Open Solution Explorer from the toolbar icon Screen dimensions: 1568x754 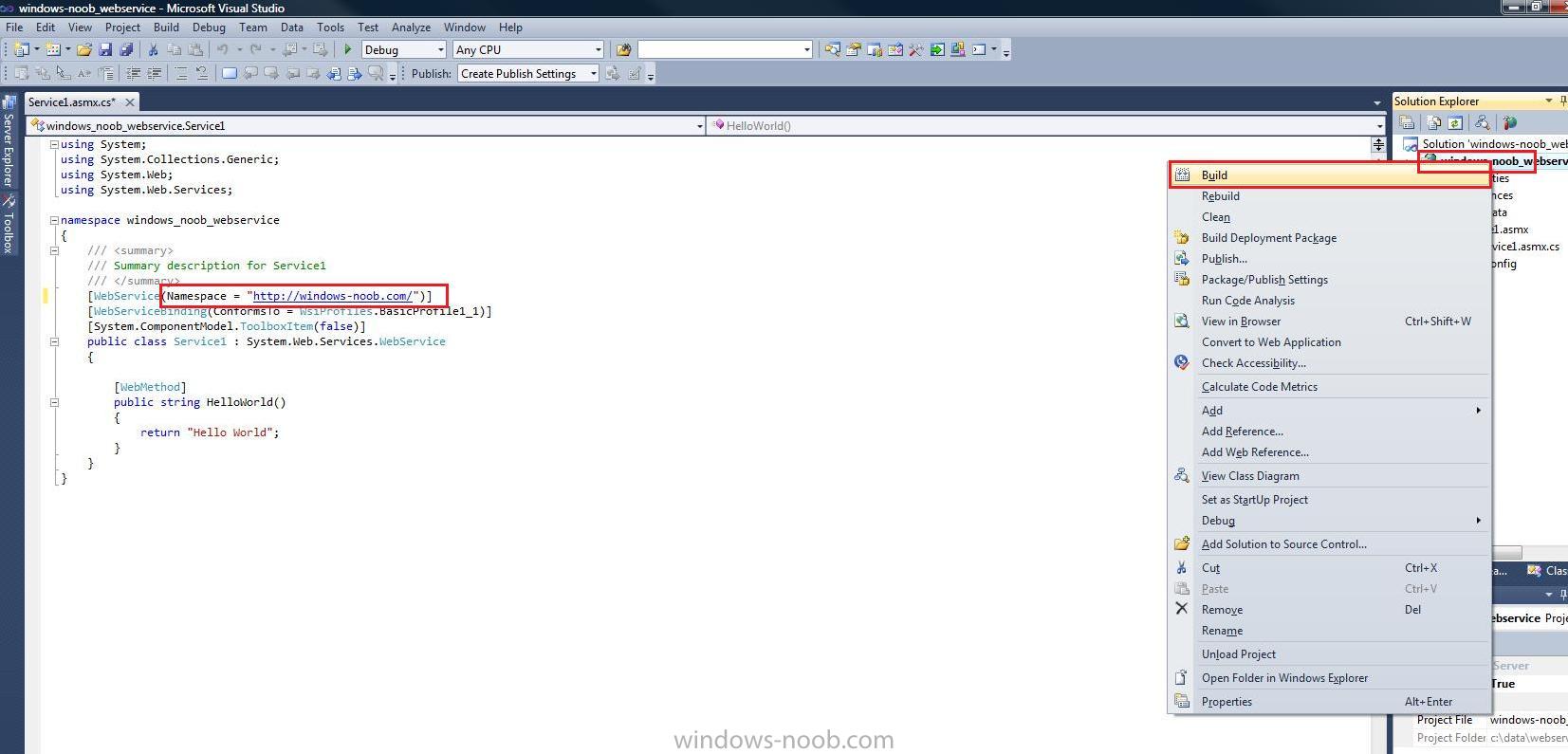[x=833, y=49]
